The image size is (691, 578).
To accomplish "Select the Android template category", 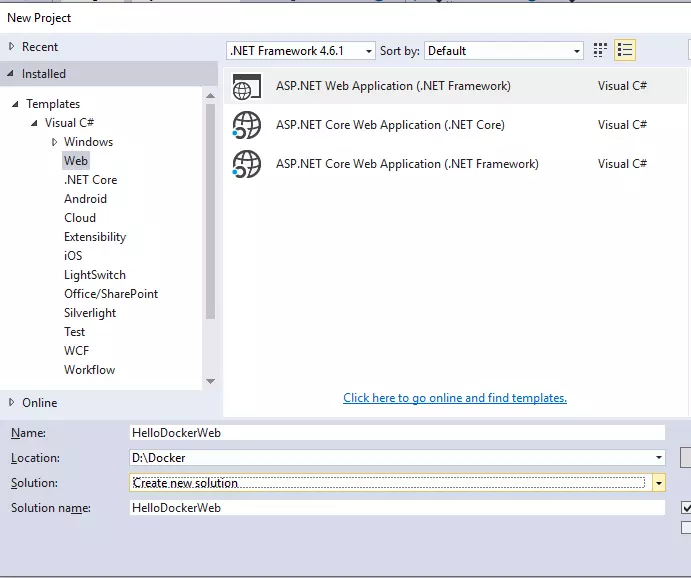I will pos(85,199).
